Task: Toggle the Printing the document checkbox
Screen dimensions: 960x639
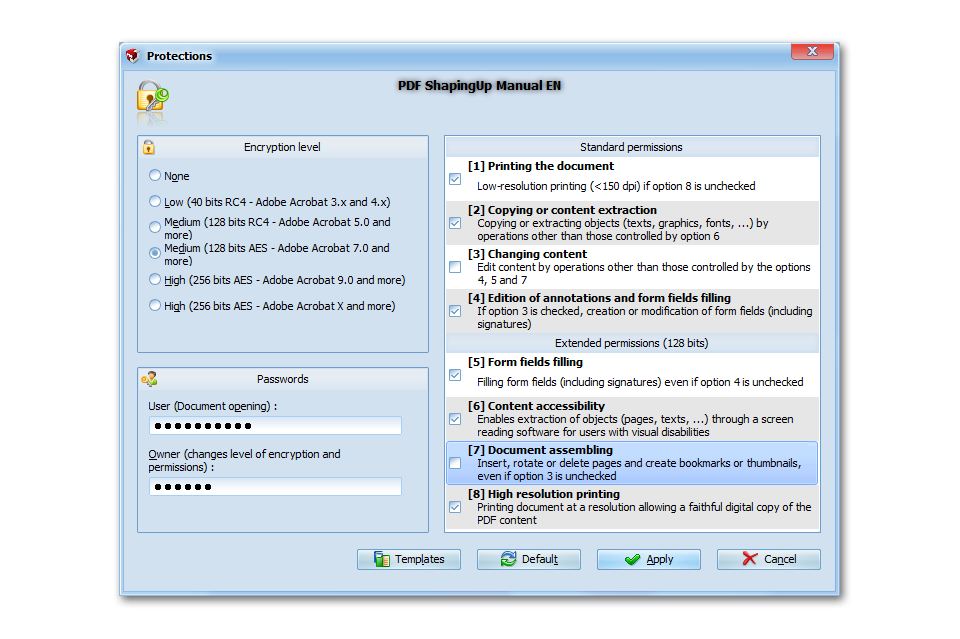Action: point(455,179)
